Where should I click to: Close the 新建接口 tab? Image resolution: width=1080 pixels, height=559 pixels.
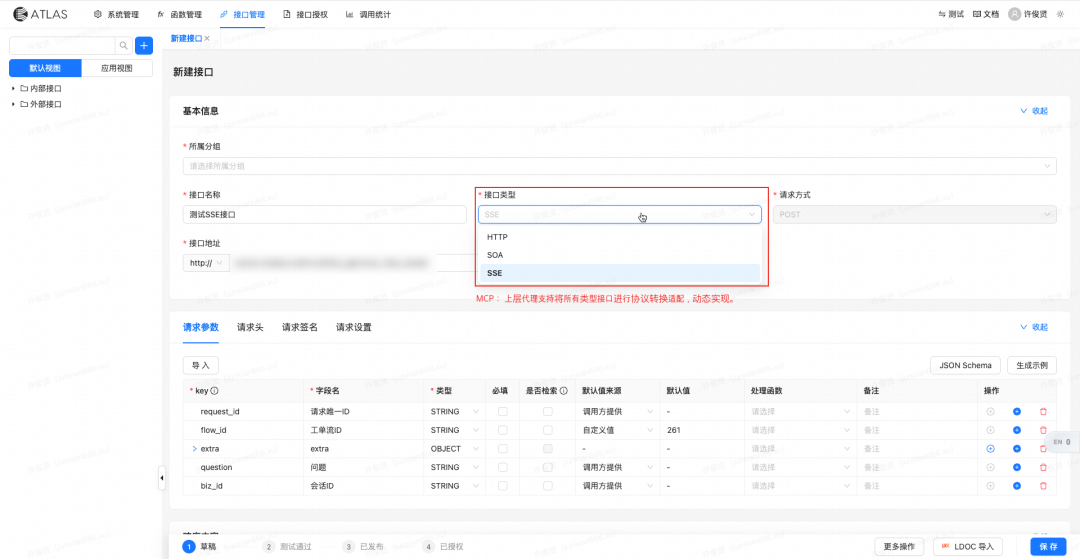(x=207, y=39)
